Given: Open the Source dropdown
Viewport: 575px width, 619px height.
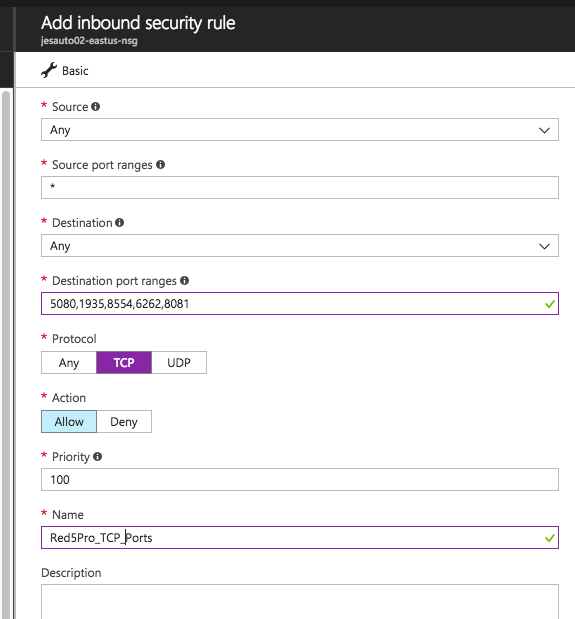Looking at the screenshot, I should tap(300, 129).
